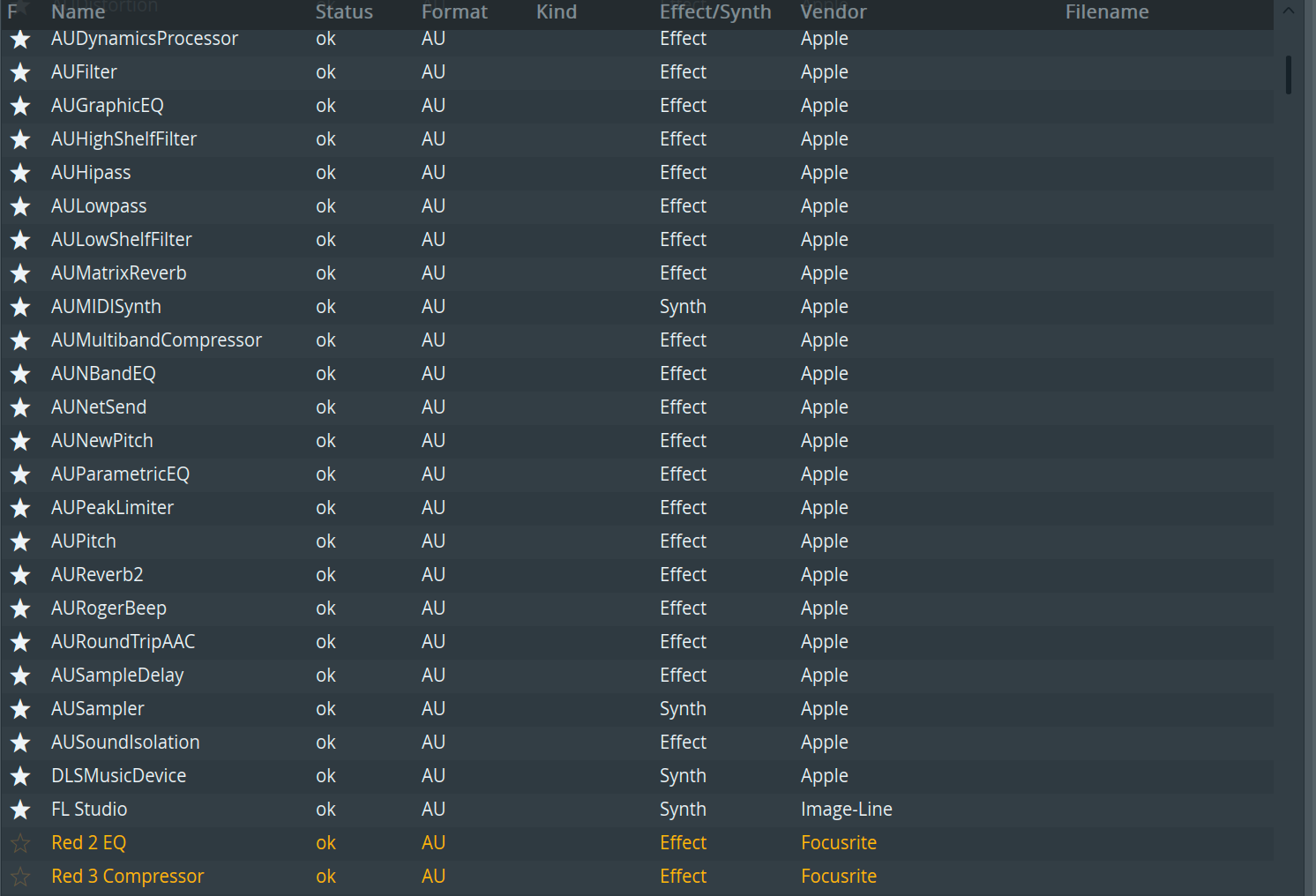The image size is (1316, 896).
Task: Select the AUSoundIsolation plugin entry
Action: (x=125, y=743)
